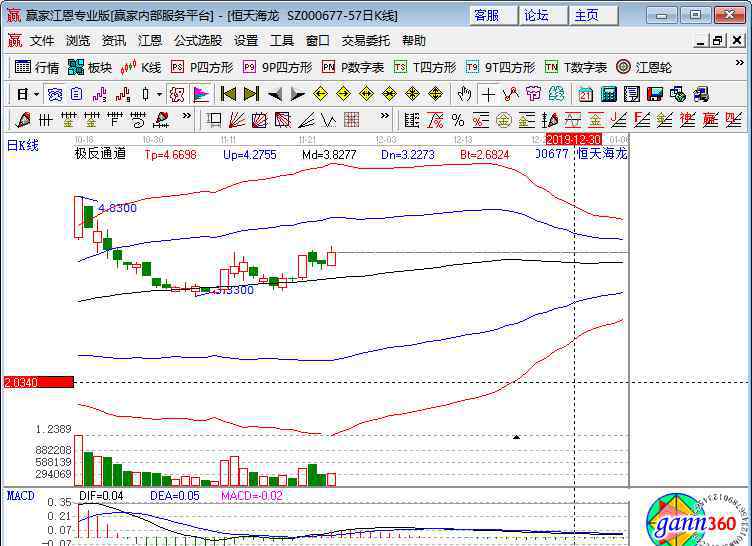The image size is (752, 546).
Task: Toggle the step-line icon labeled 9
Action: [123, 94]
